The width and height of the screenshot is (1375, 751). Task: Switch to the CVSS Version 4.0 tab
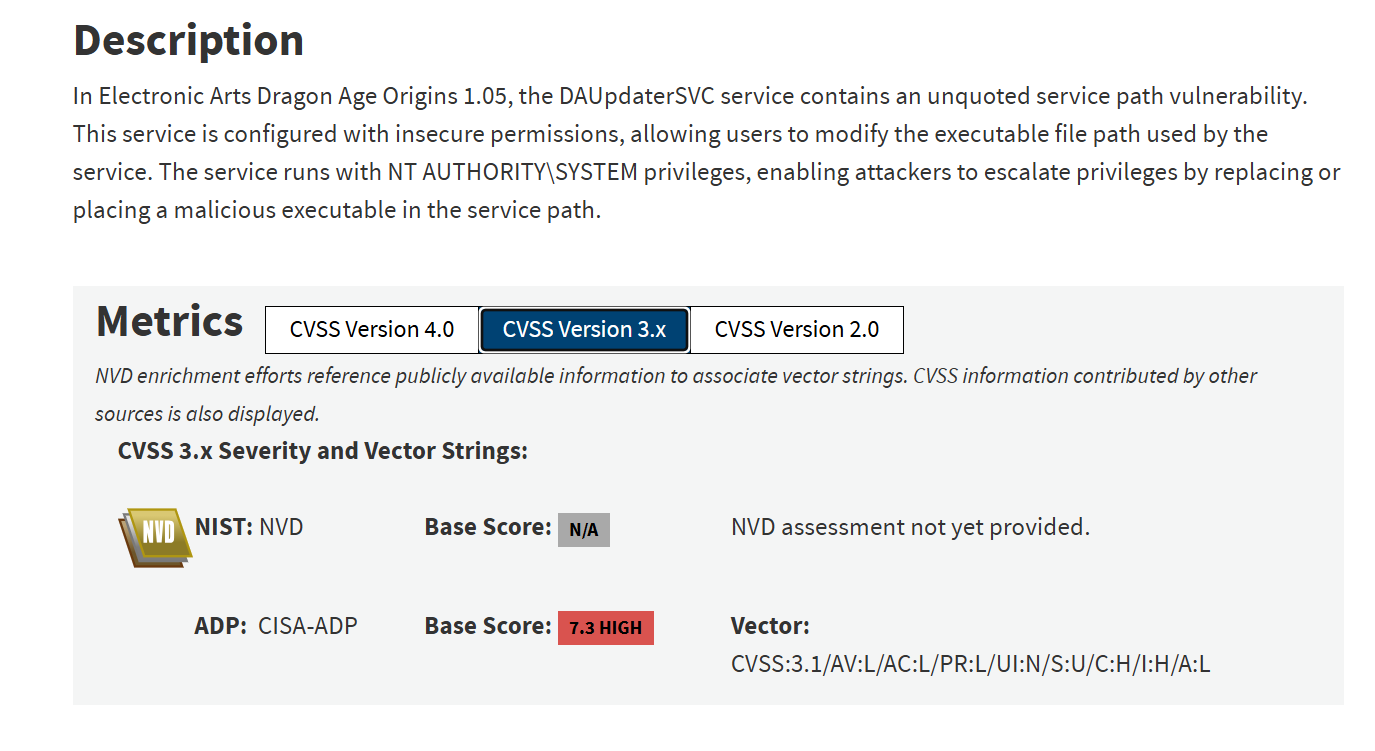pos(371,330)
